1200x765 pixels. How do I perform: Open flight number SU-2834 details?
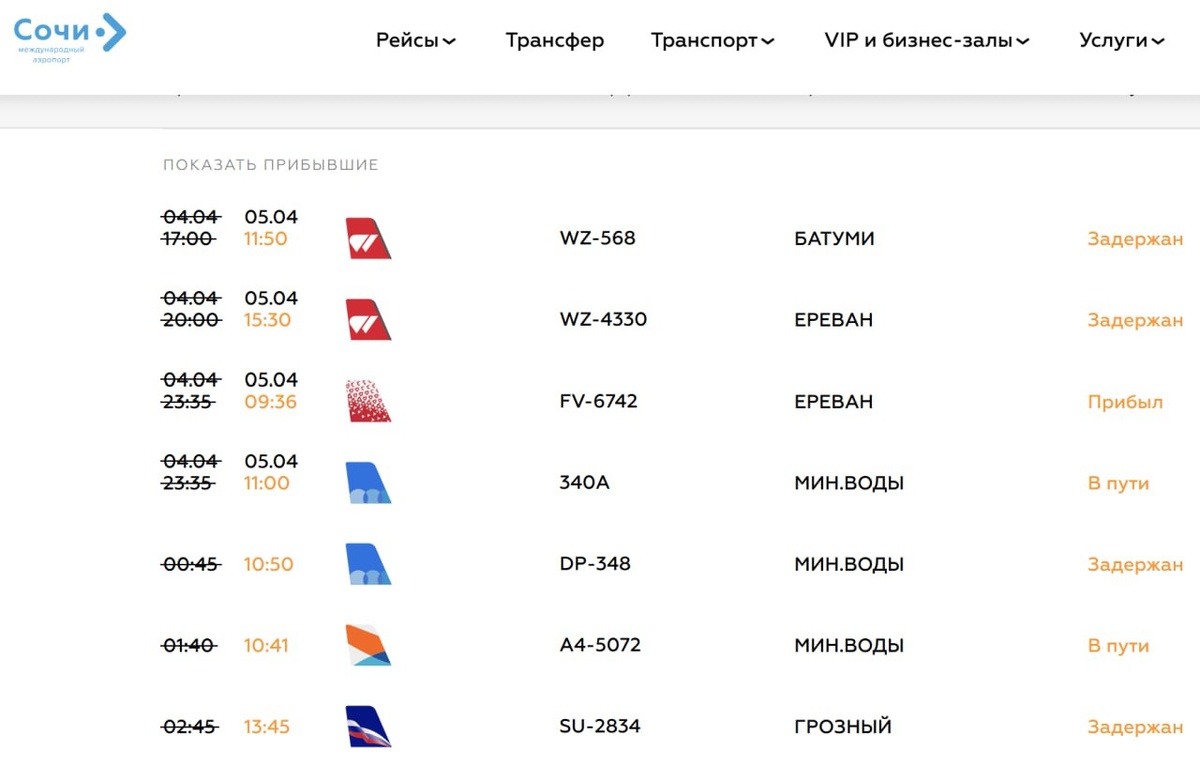click(600, 727)
